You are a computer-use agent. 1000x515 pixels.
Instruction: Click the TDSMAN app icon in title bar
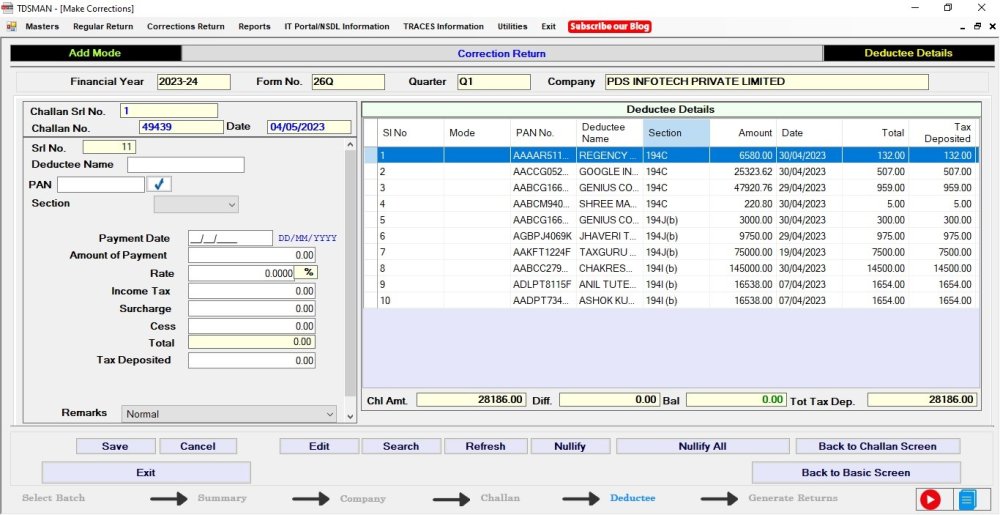pyautogui.click(x=8, y=8)
